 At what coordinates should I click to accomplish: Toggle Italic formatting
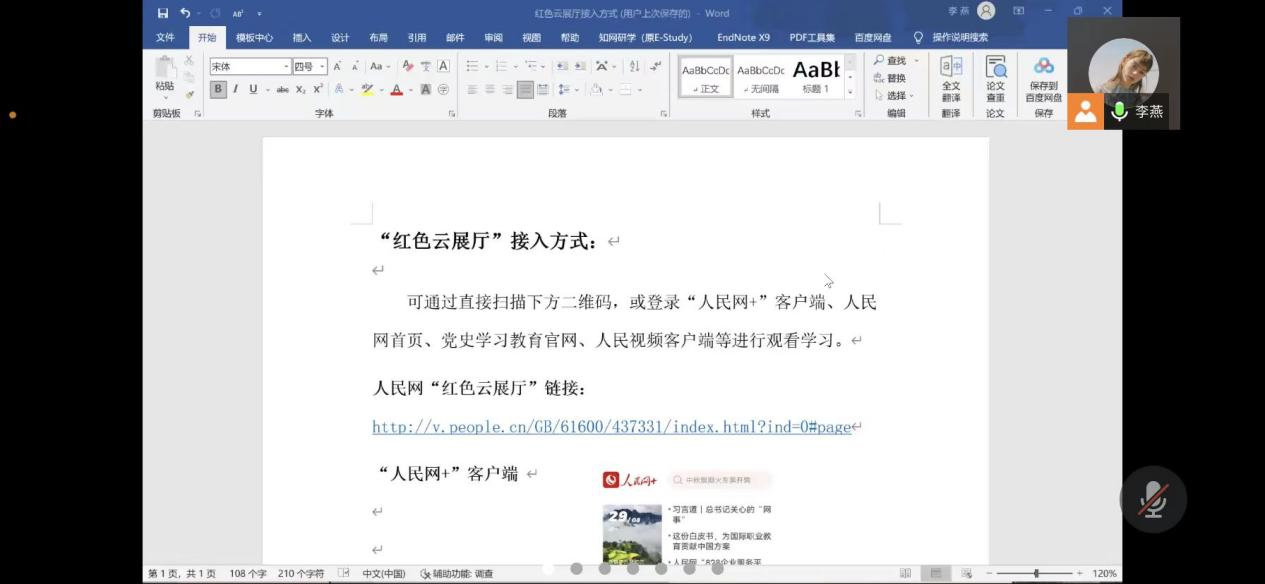[x=236, y=89]
